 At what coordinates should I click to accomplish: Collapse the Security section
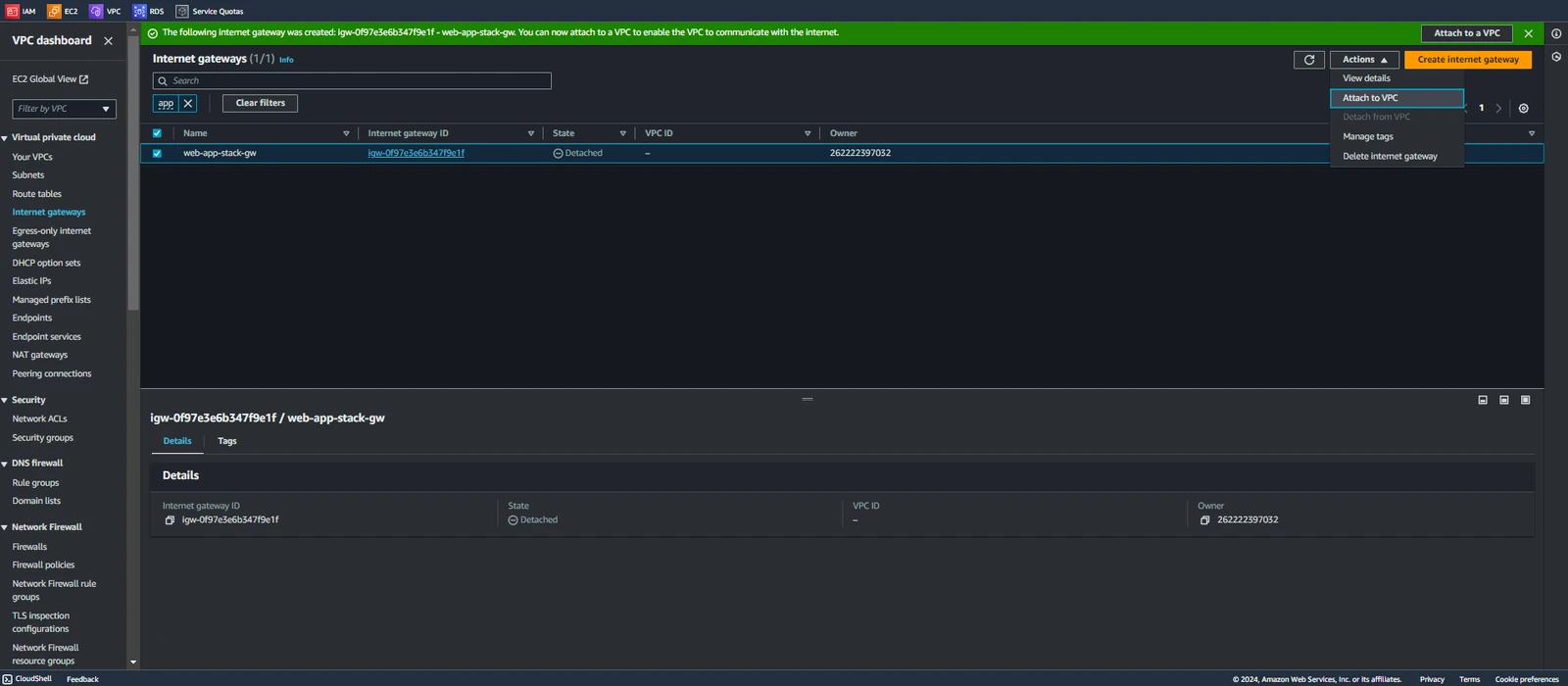(x=5, y=401)
